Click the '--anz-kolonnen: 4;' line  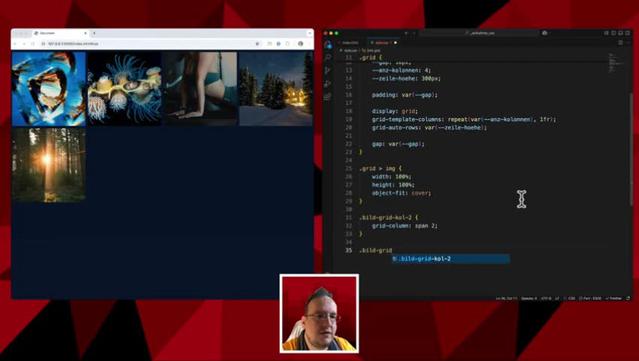[x=401, y=70]
